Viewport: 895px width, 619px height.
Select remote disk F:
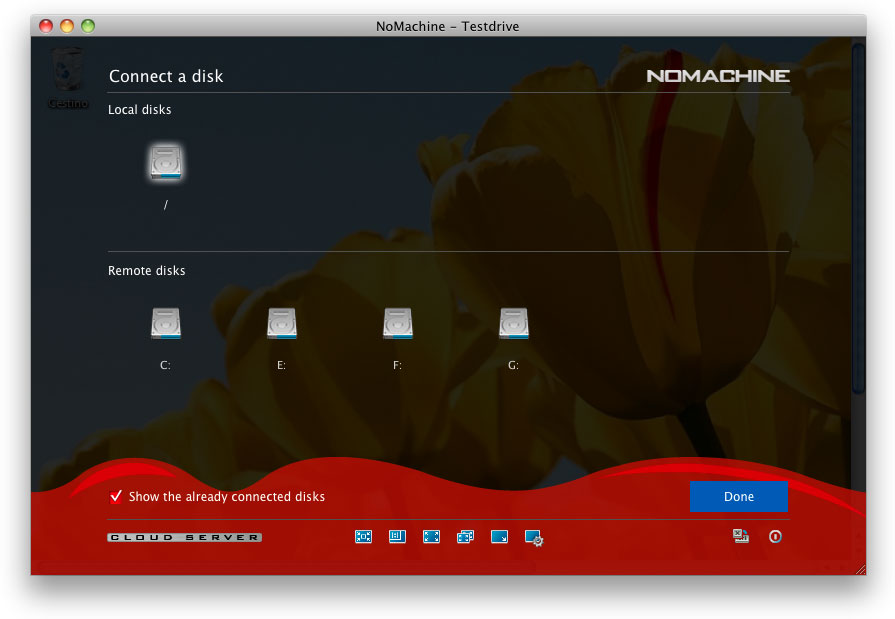click(398, 324)
